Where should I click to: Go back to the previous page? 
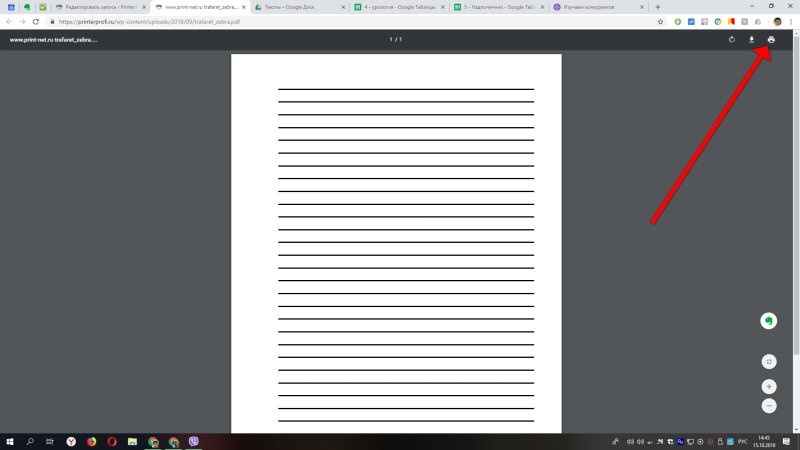(8, 21)
